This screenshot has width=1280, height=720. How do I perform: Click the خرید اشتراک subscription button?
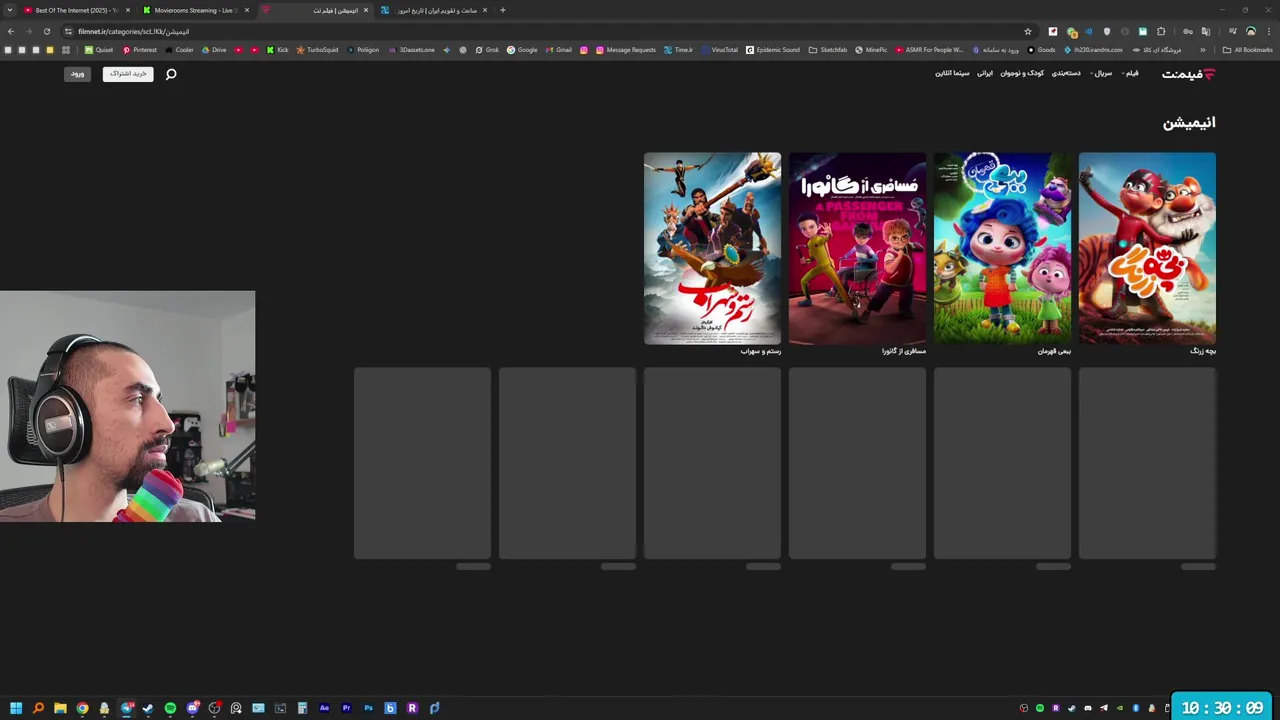128,74
